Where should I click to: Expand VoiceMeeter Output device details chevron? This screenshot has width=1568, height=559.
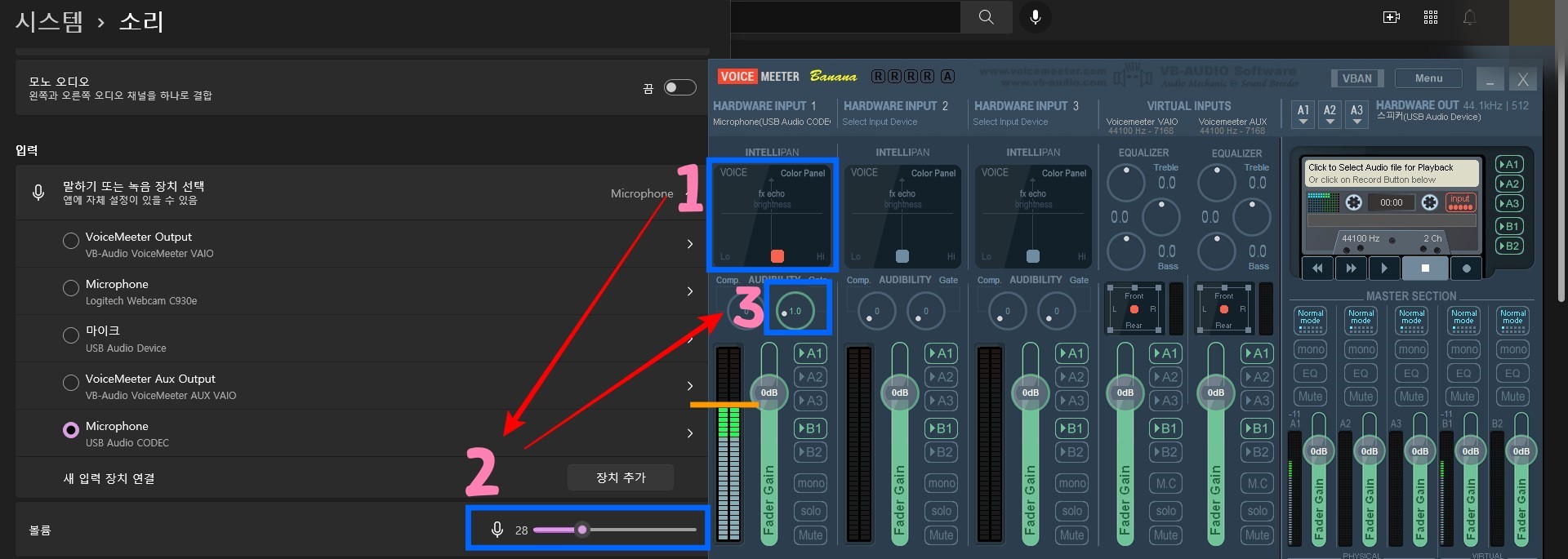(x=690, y=244)
